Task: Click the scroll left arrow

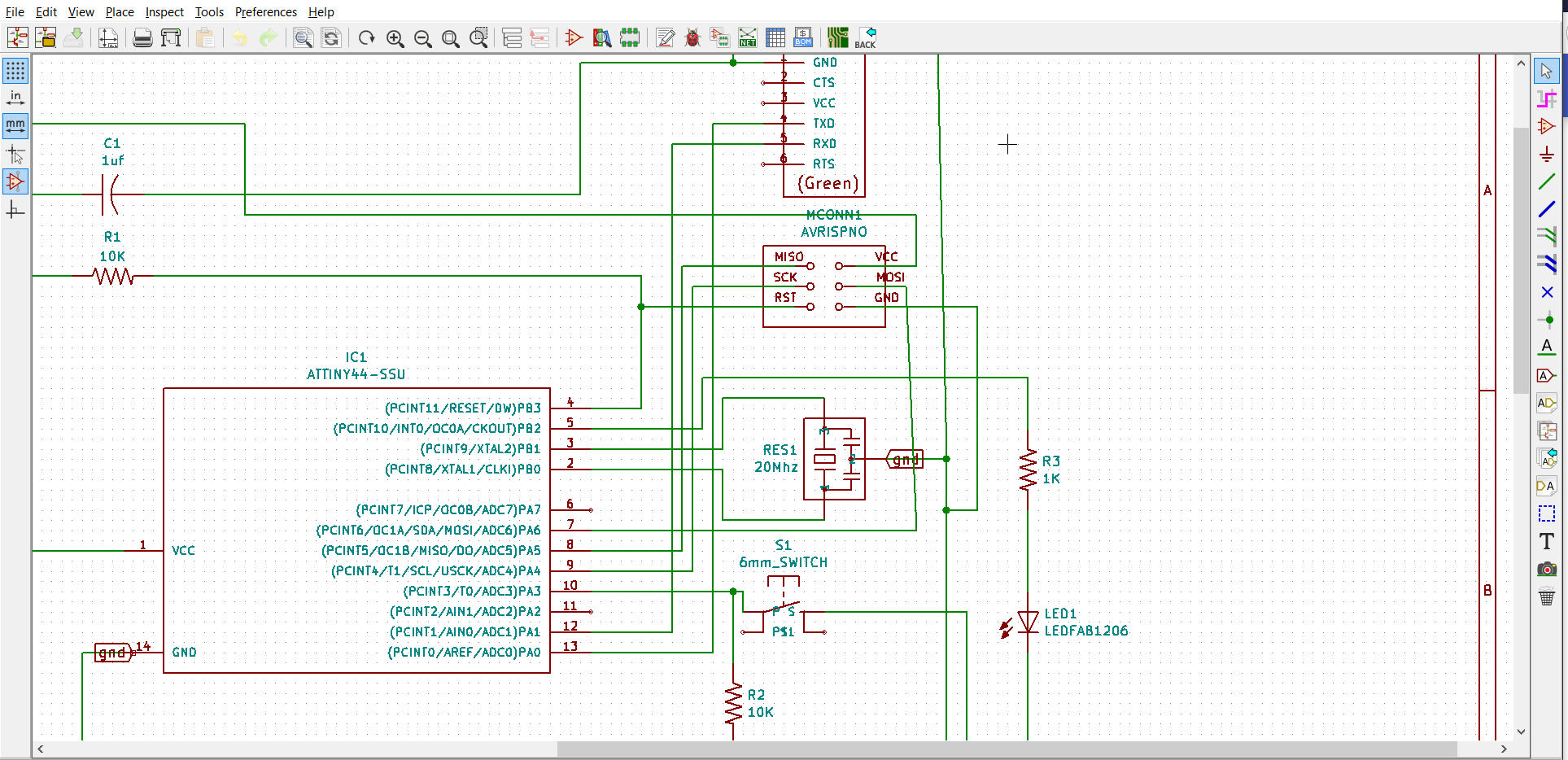Action: point(41,749)
